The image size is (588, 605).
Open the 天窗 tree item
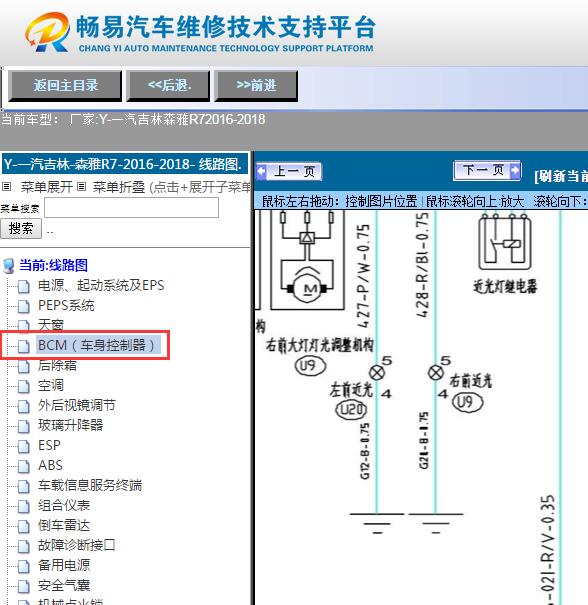[x=51, y=325]
